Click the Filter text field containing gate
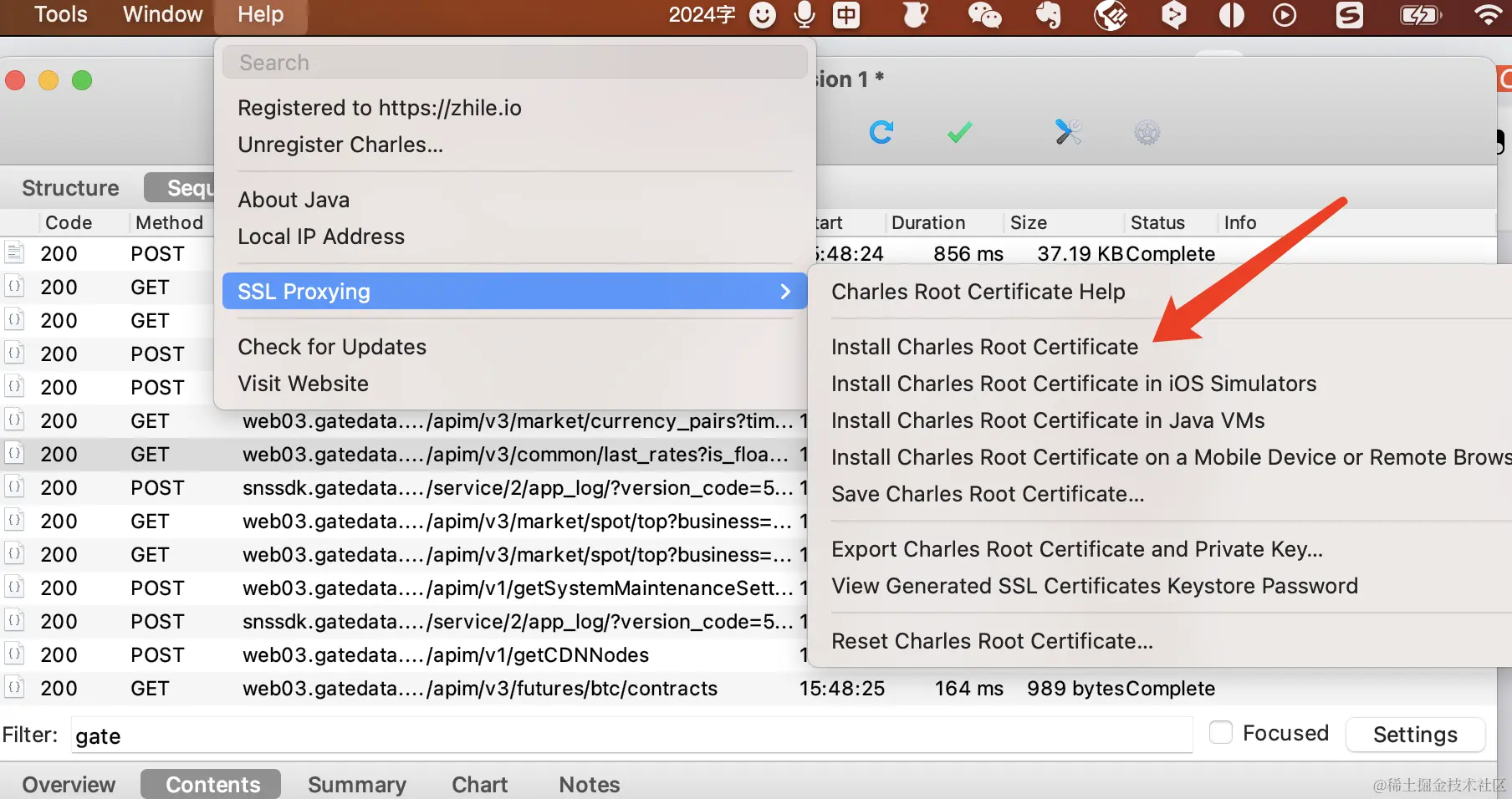 click(631, 735)
